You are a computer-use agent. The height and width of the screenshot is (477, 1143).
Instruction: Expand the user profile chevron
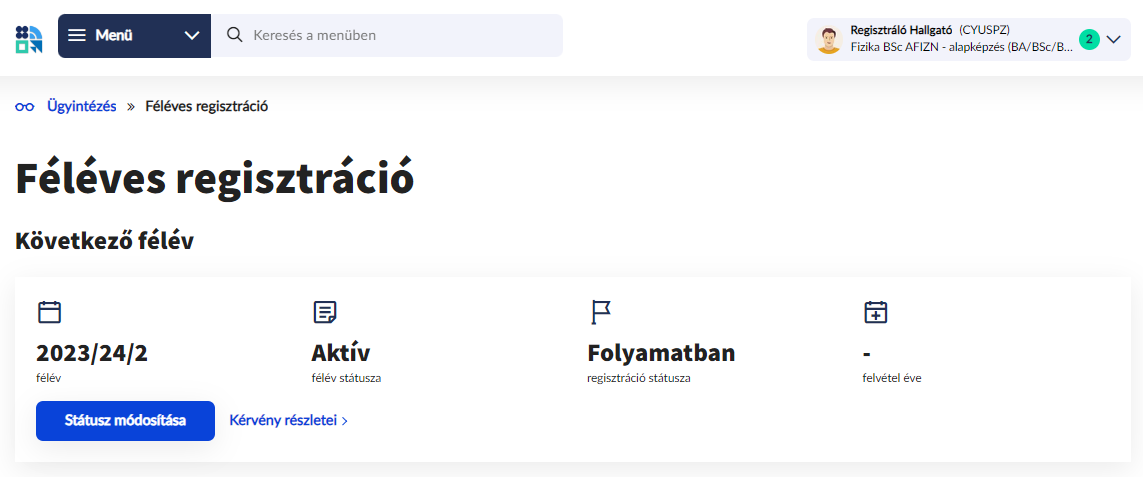click(1114, 39)
